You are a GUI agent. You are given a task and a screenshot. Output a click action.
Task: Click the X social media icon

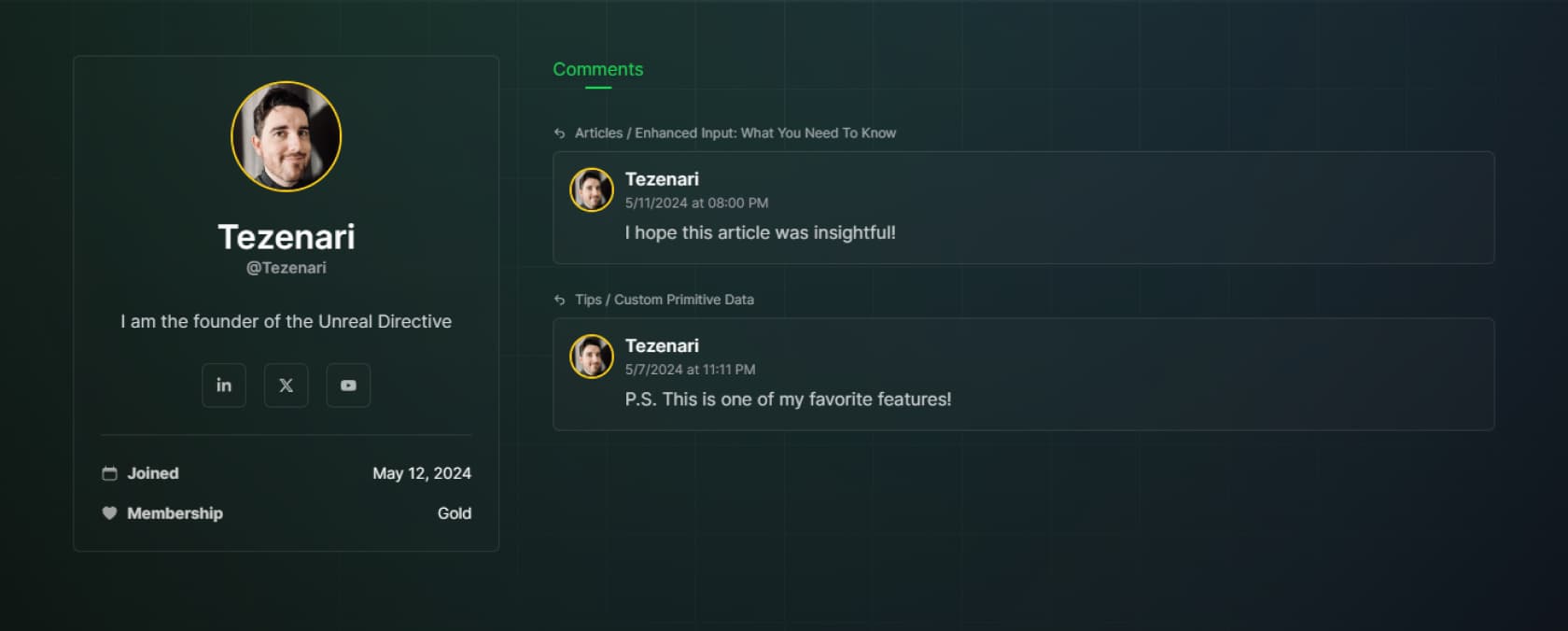pyautogui.click(x=286, y=385)
